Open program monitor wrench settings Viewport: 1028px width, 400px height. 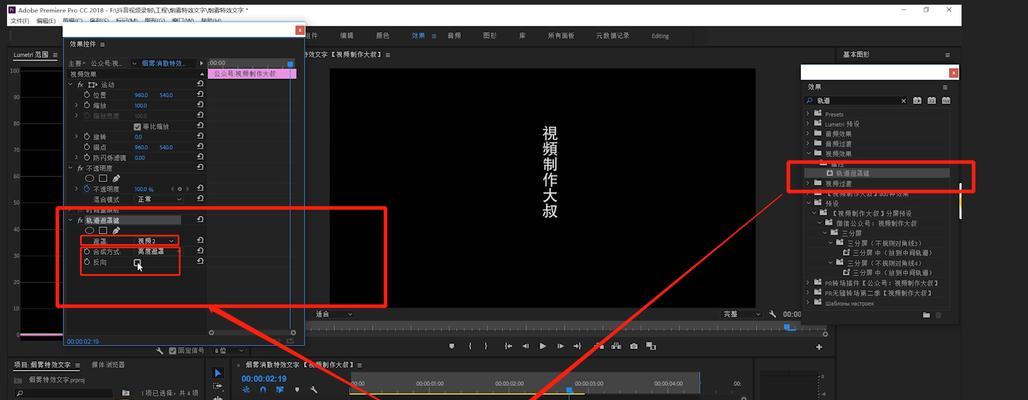pyautogui.click(x=774, y=315)
